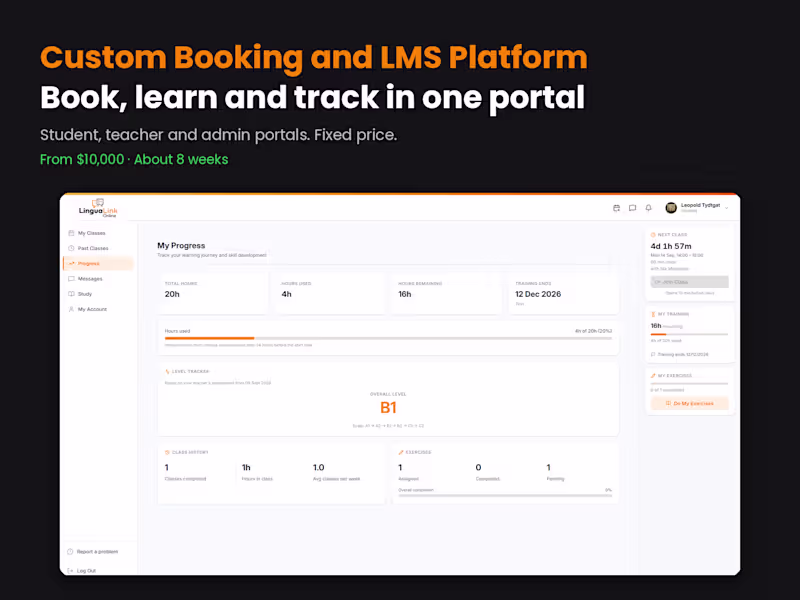Click the Next Class clock icon

click(x=653, y=235)
